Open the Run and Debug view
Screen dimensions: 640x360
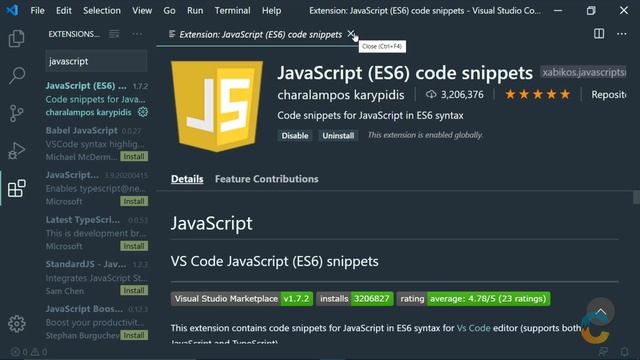click(16, 150)
